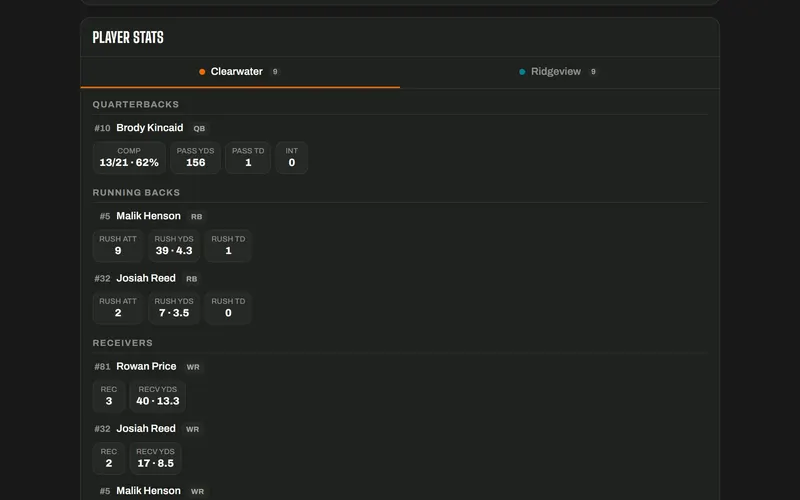
Task: Switch to the Clearwater team tab
Action: [240, 72]
